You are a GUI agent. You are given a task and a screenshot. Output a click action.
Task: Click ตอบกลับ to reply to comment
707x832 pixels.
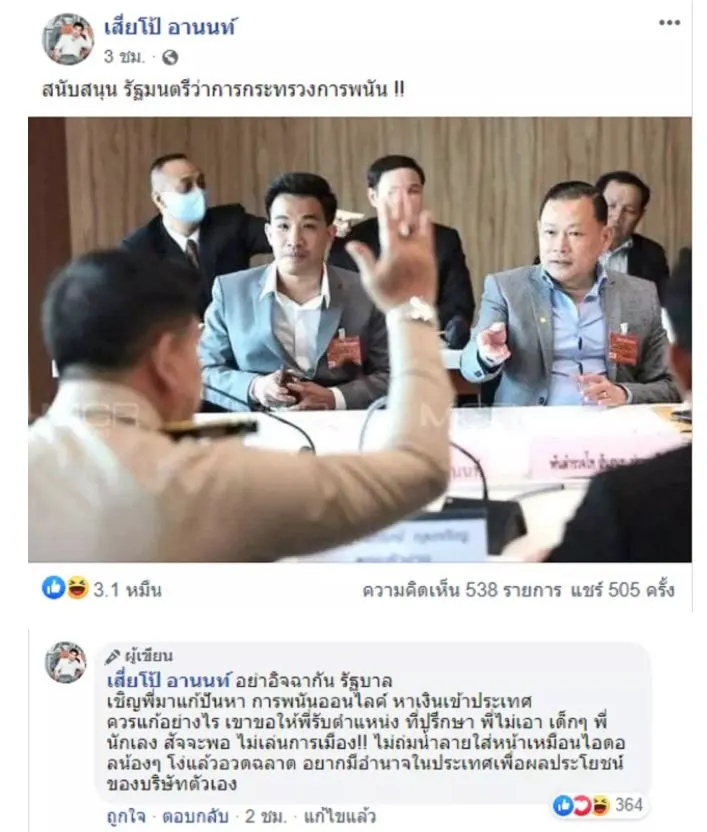[x=195, y=816]
